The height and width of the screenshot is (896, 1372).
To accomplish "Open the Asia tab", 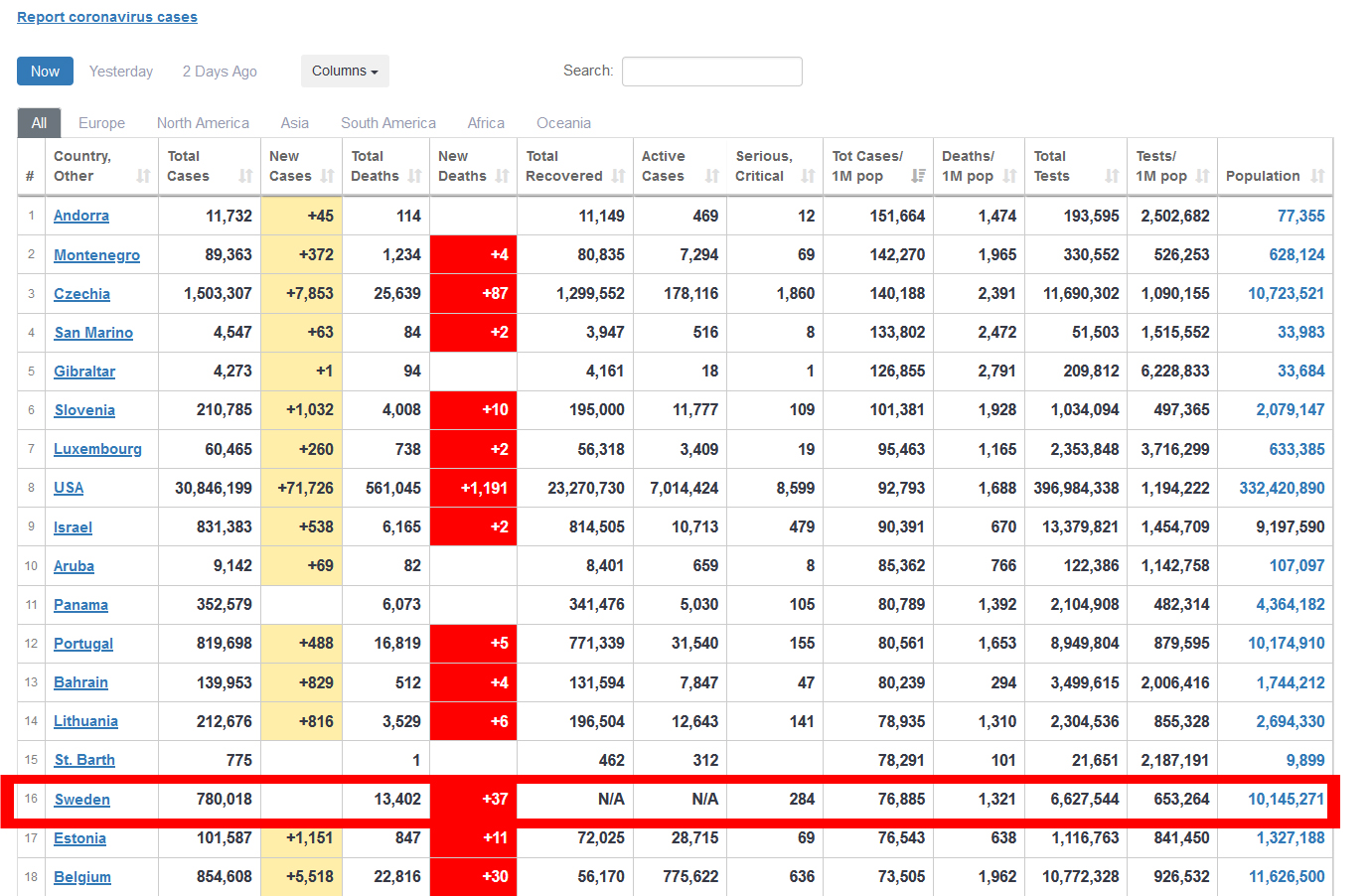I will (x=294, y=123).
